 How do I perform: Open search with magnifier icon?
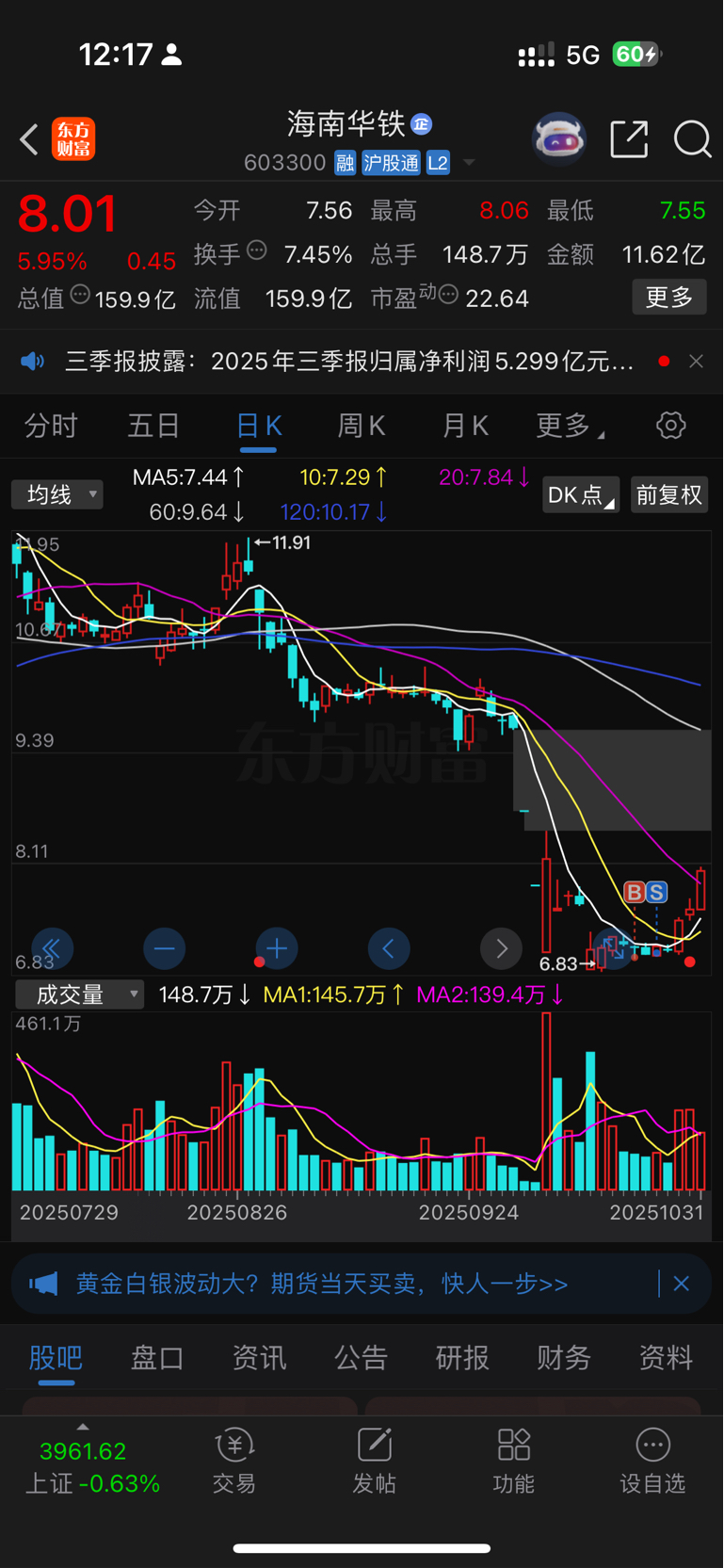pos(692,139)
